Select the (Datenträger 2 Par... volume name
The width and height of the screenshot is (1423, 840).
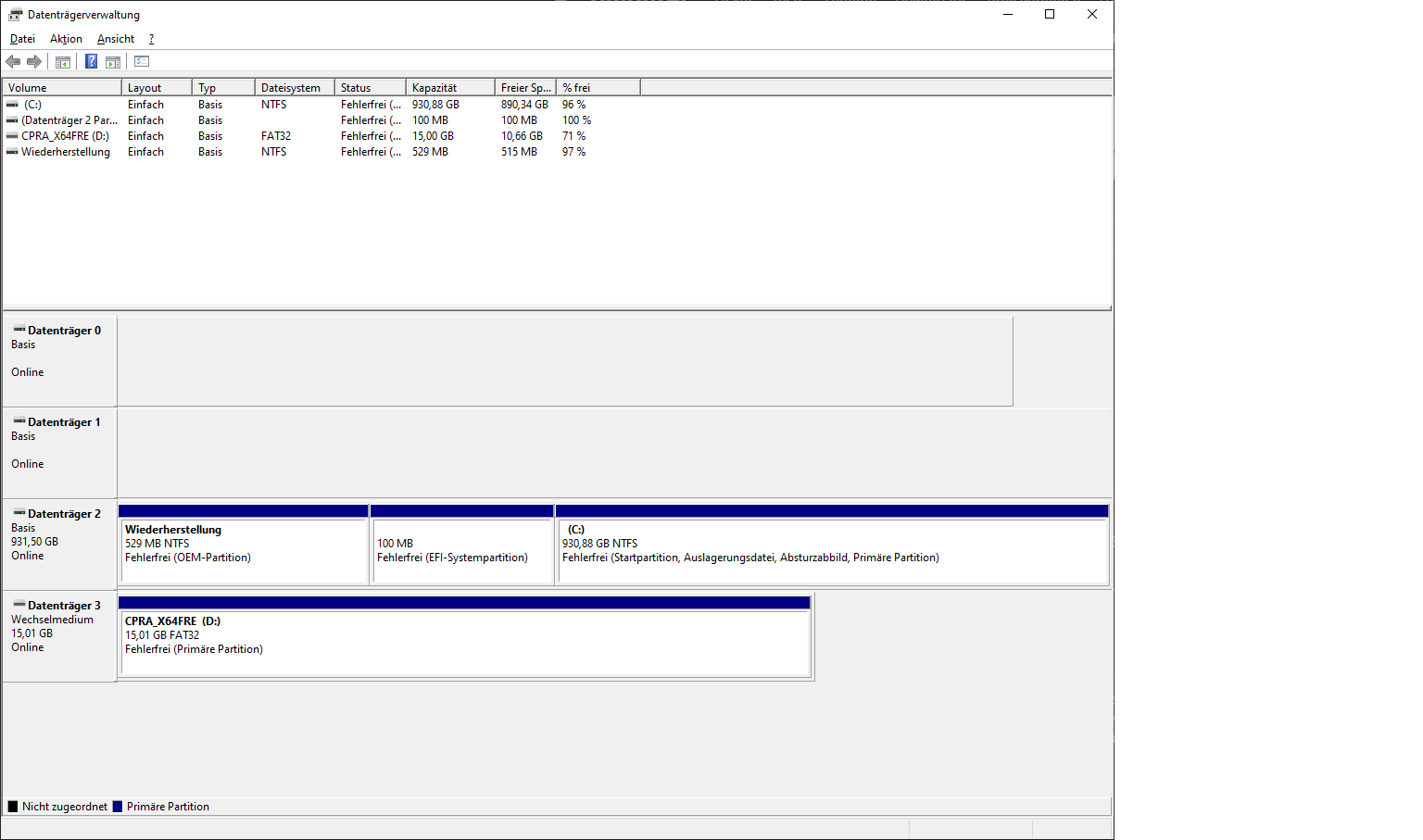(x=69, y=120)
